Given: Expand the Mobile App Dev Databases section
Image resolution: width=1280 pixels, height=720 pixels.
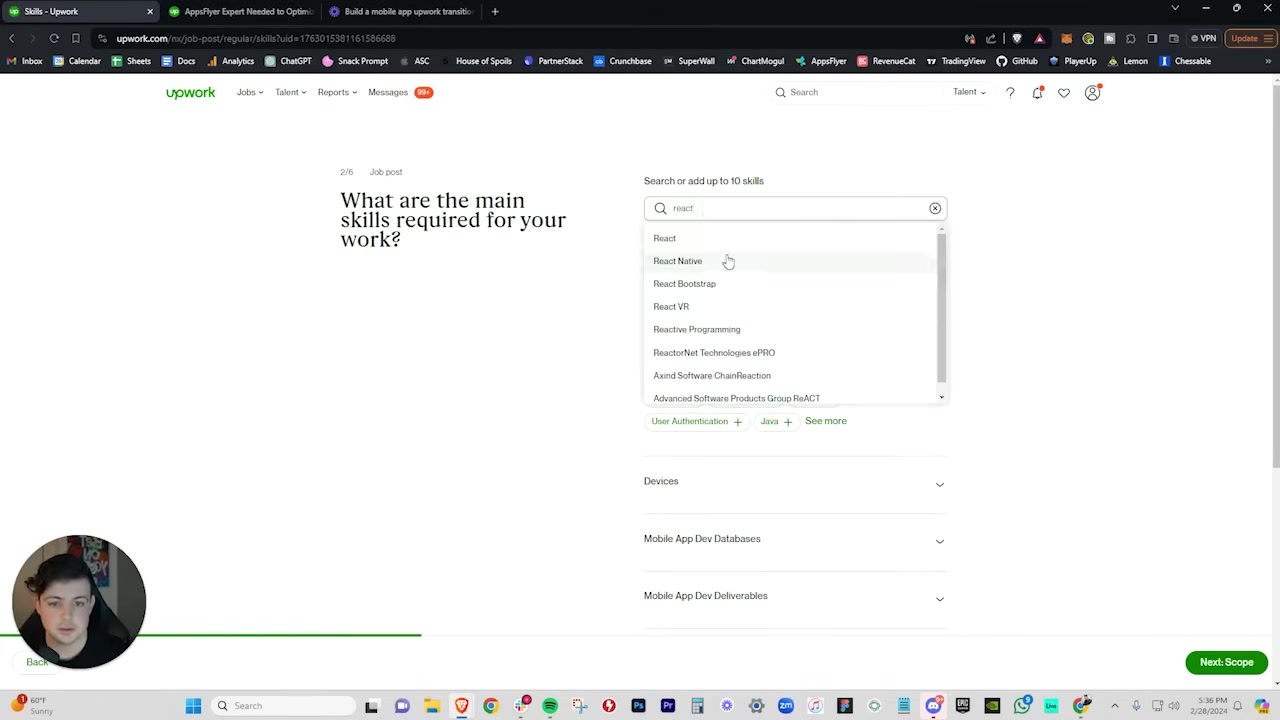Looking at the screenshot, I should (794, 539).
